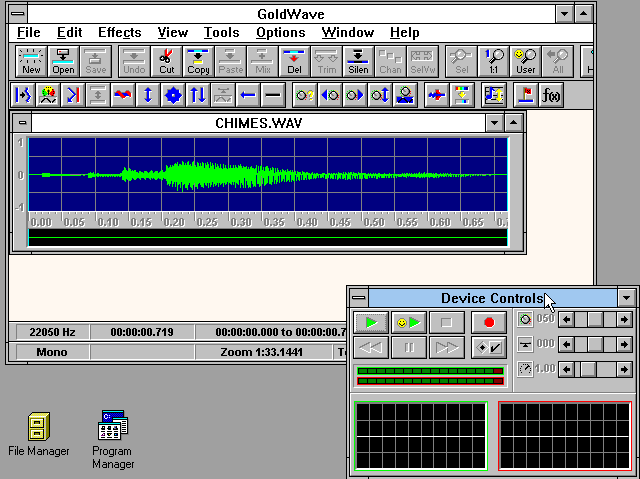Click the circle with vertical arrow icon
This screenshot has width=640, height=479.
coord(380,95)
